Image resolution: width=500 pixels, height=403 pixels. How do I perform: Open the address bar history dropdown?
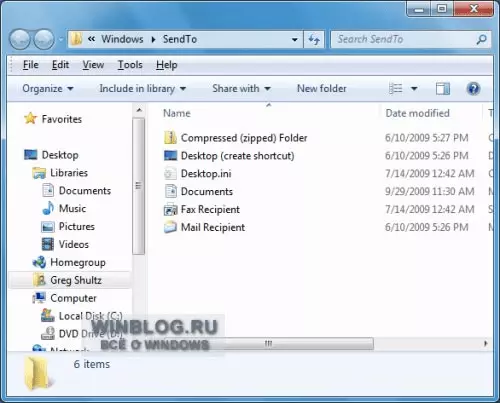tap(295, 40)
